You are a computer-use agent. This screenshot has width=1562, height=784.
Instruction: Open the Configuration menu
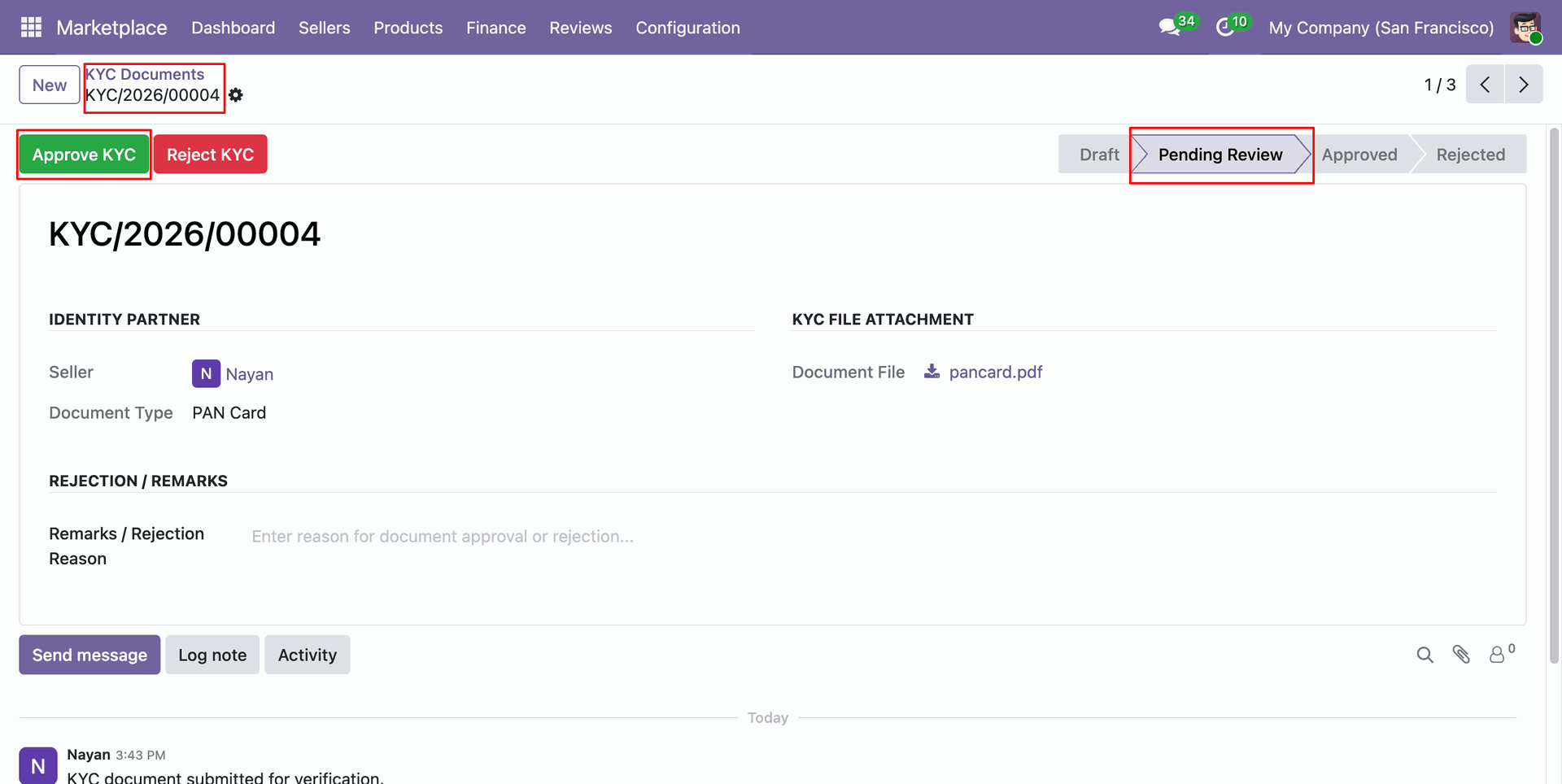click(688, 28)
